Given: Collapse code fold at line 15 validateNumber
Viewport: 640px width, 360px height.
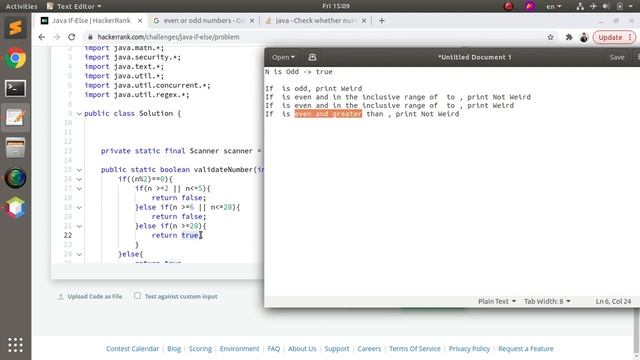Looking at the screenshot, I should 79,170.
